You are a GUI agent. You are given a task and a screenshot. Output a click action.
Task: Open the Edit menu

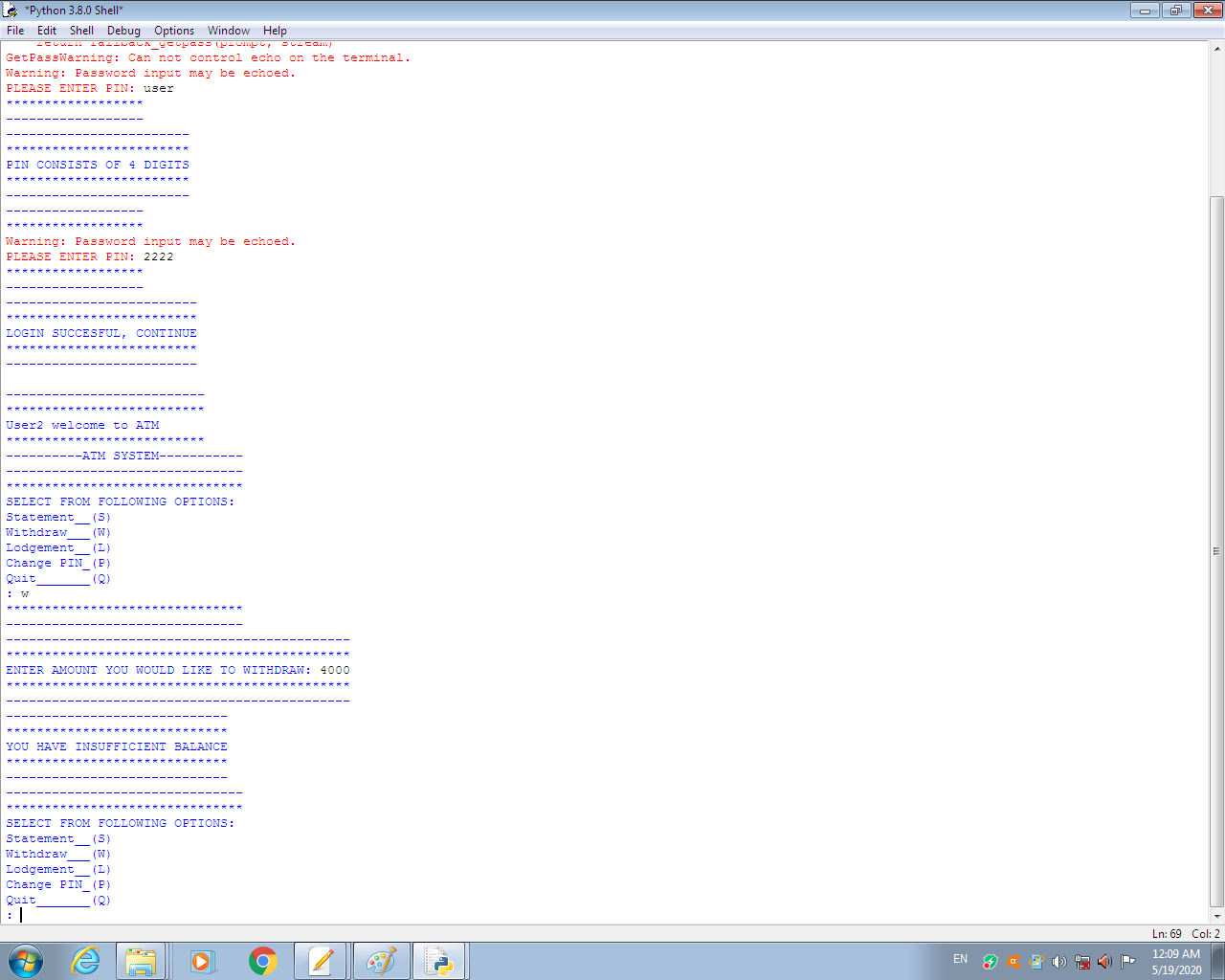pyautogui.click(x=47, y=31)
